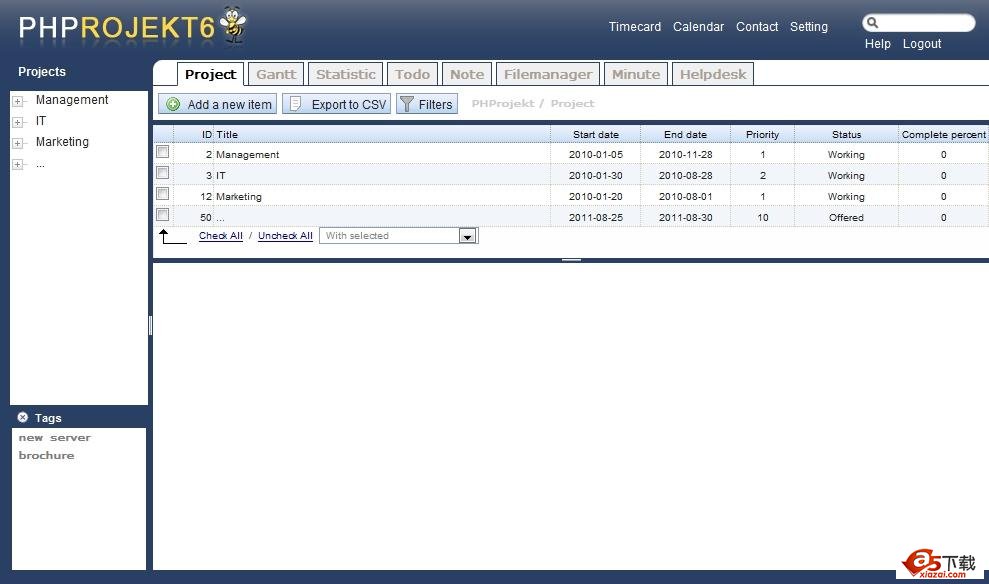Click the Marketing title cell in grid
This screenshot has height=584, width=989.
pos(382,196)
